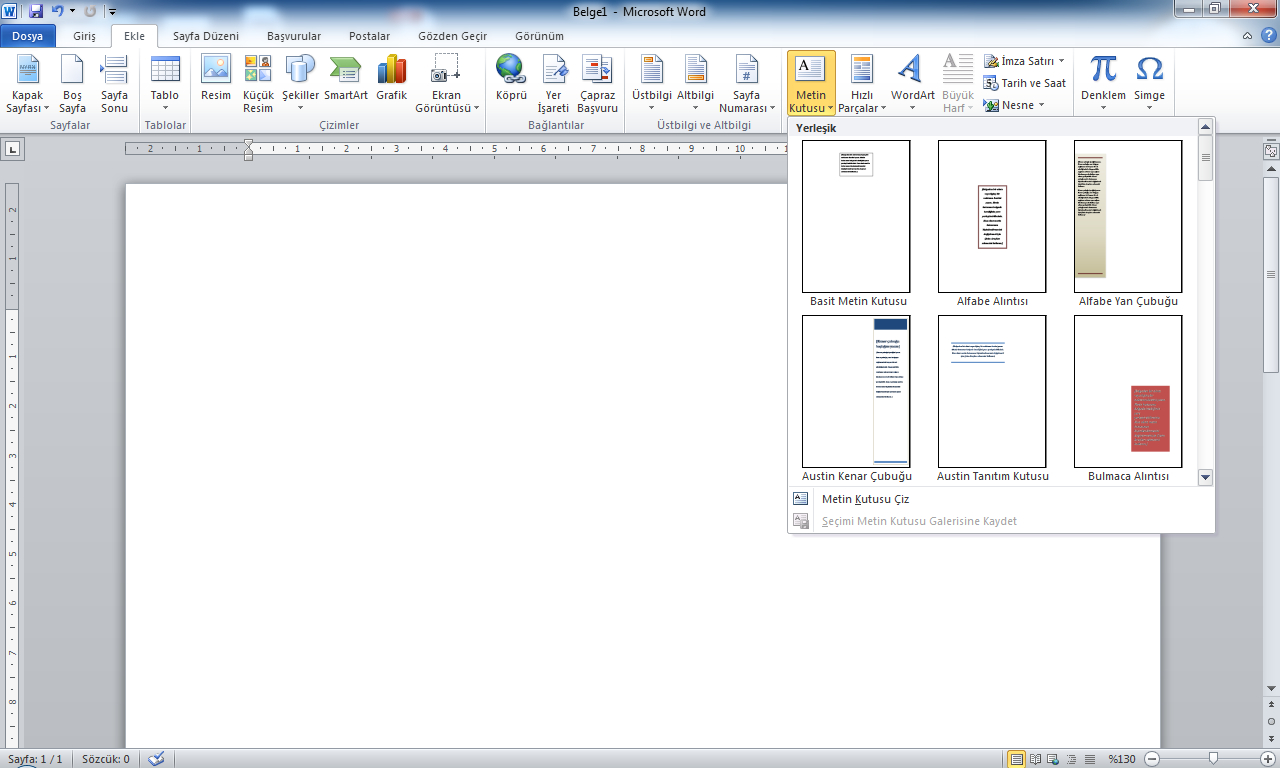Insert an İmza Satırı signature line
Viewport: 1280px width, 768px height.
(x=1024, y=61)
